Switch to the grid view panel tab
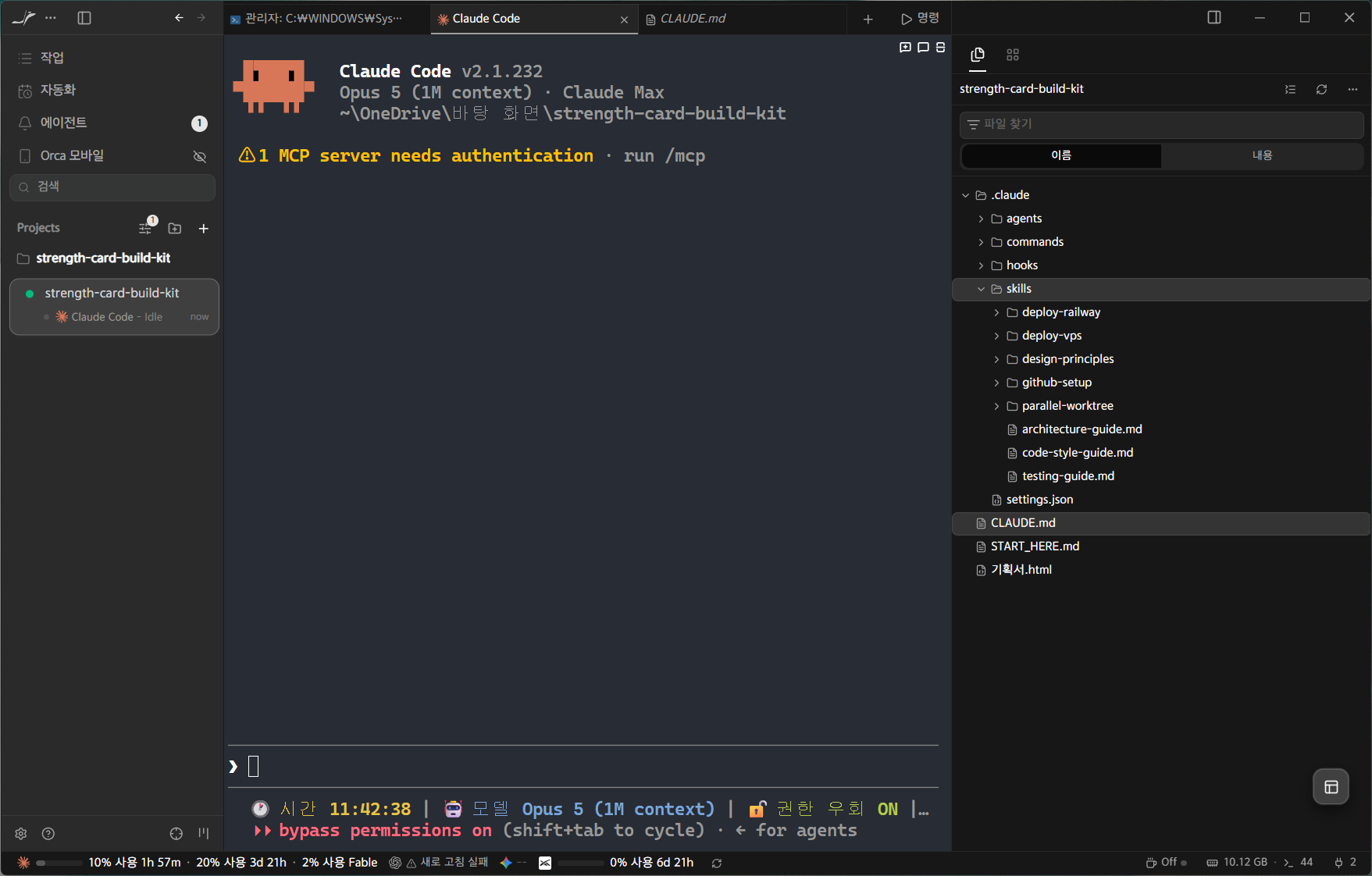The image size is (1372, 876). click(1013, 55)
